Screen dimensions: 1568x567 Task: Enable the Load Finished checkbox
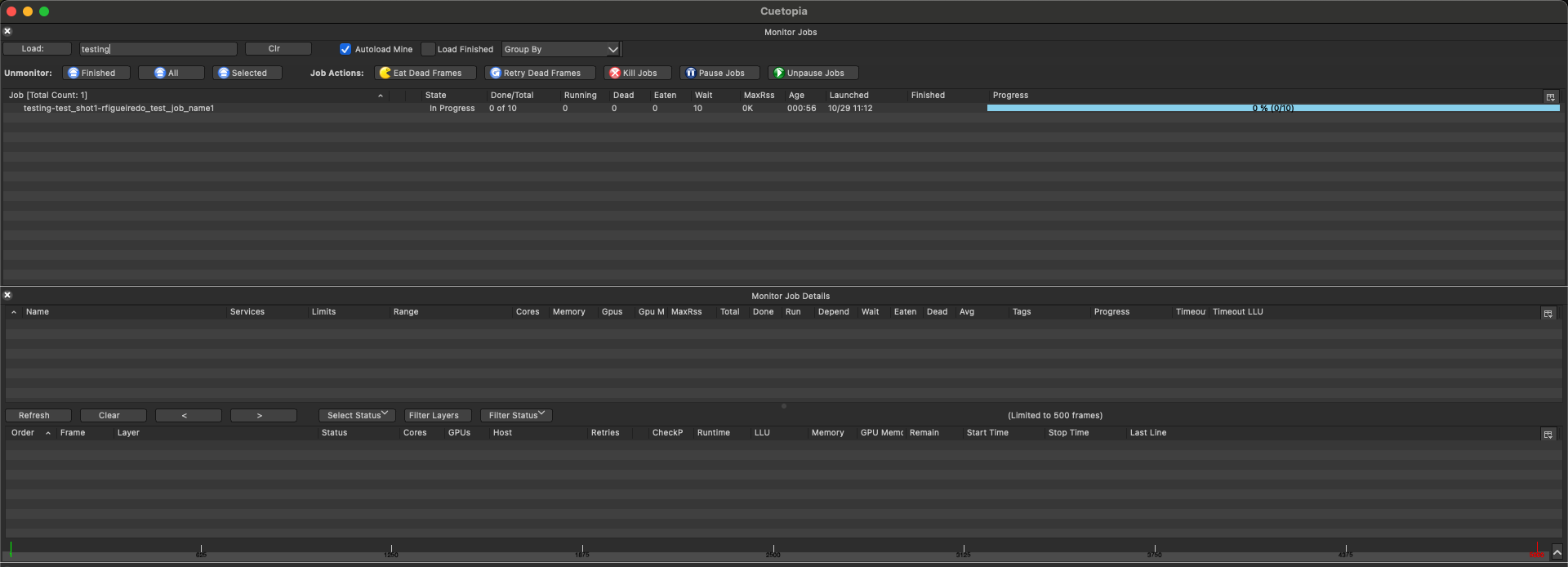click(428, 49)
